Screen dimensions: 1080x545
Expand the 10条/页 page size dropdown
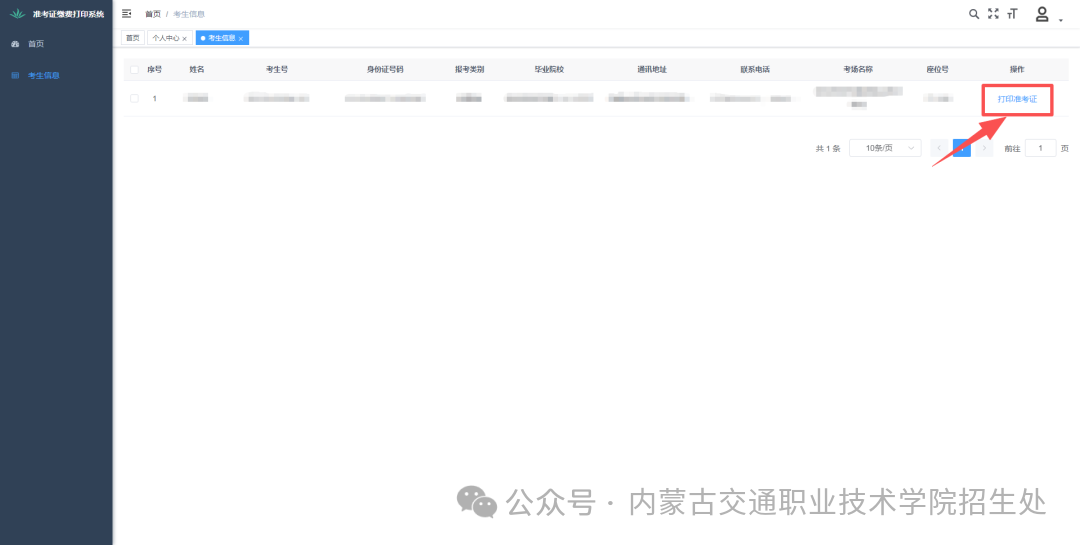coord(885,148)
